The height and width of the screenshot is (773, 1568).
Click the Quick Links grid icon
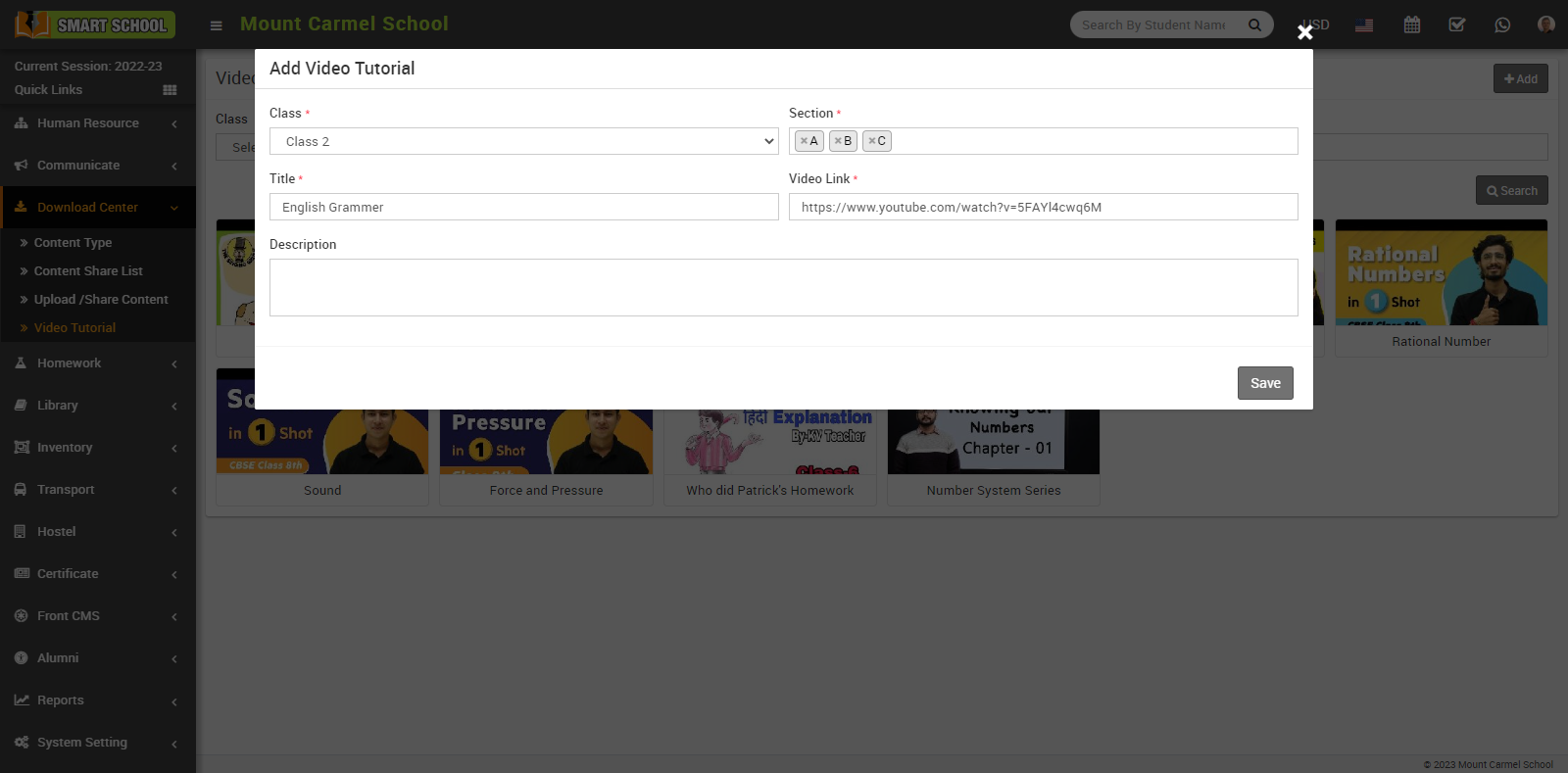click(x=170, y=90)
